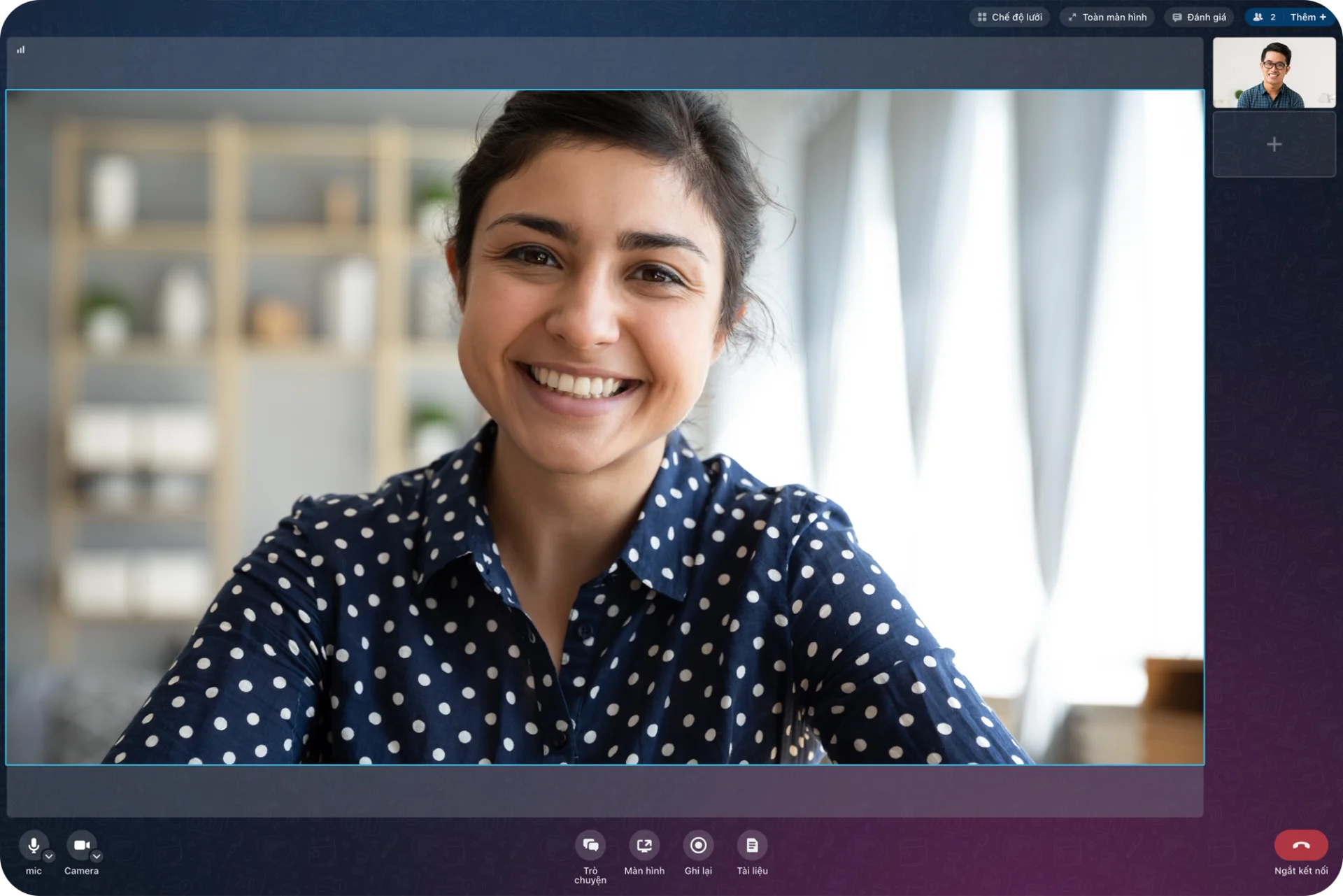
Task: Show the participants list (2)
Action: pos(1265,17)
